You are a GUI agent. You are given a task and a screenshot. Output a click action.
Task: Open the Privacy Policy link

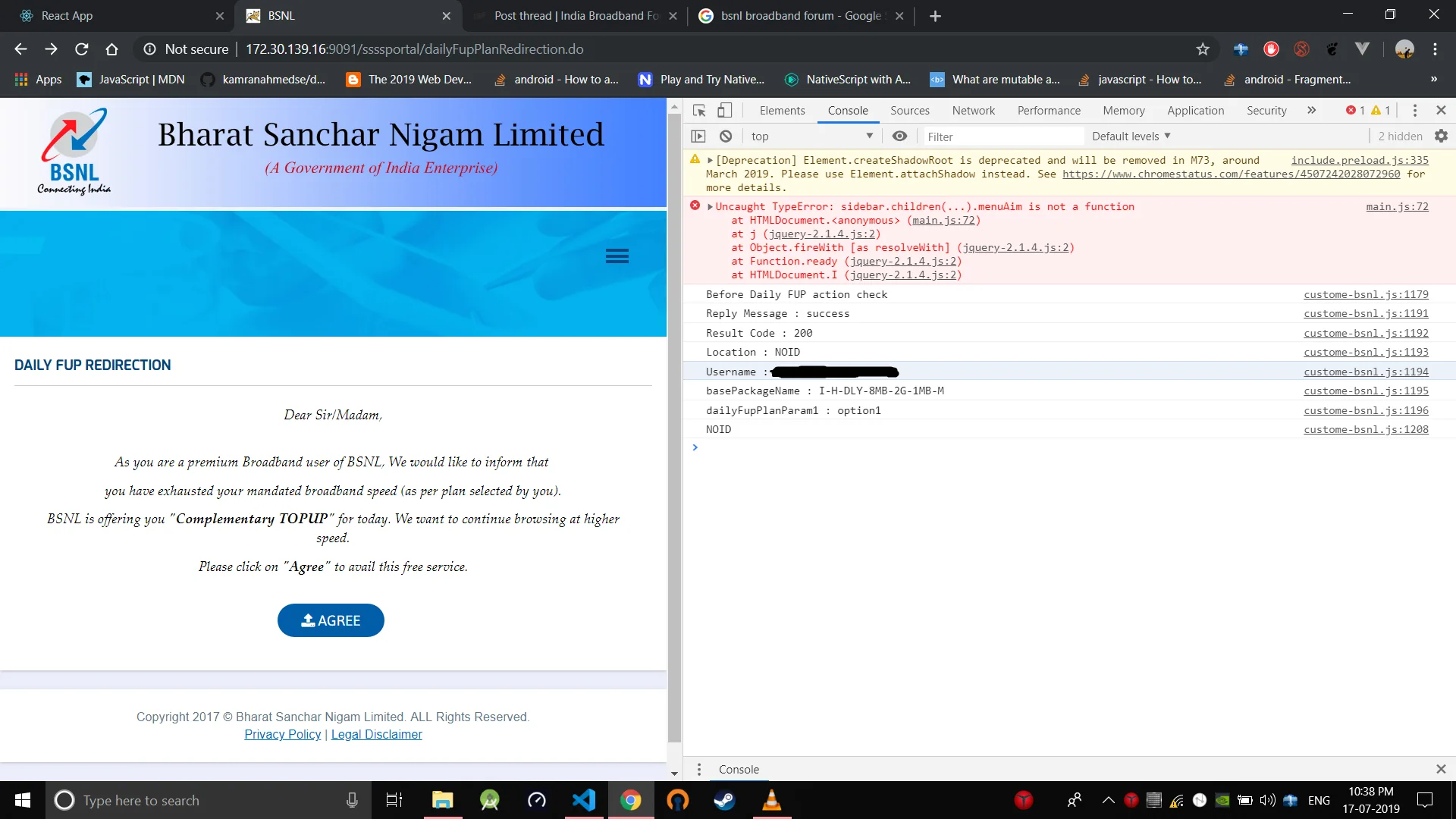[282, 734]
